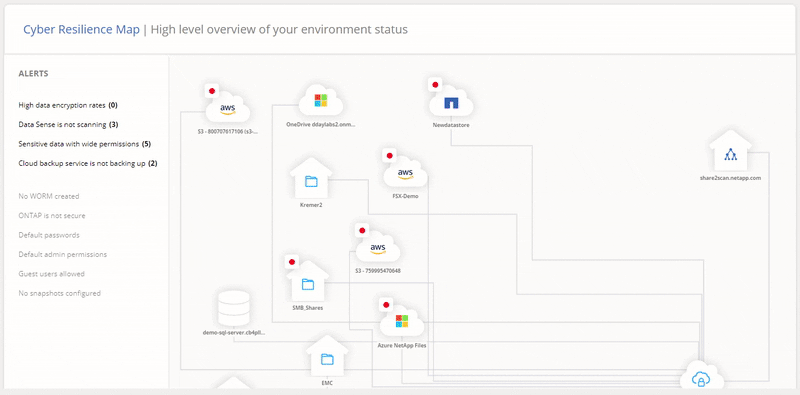
Task: Select the Kremer2 folder house icon
Action: [x=311, y=179]
